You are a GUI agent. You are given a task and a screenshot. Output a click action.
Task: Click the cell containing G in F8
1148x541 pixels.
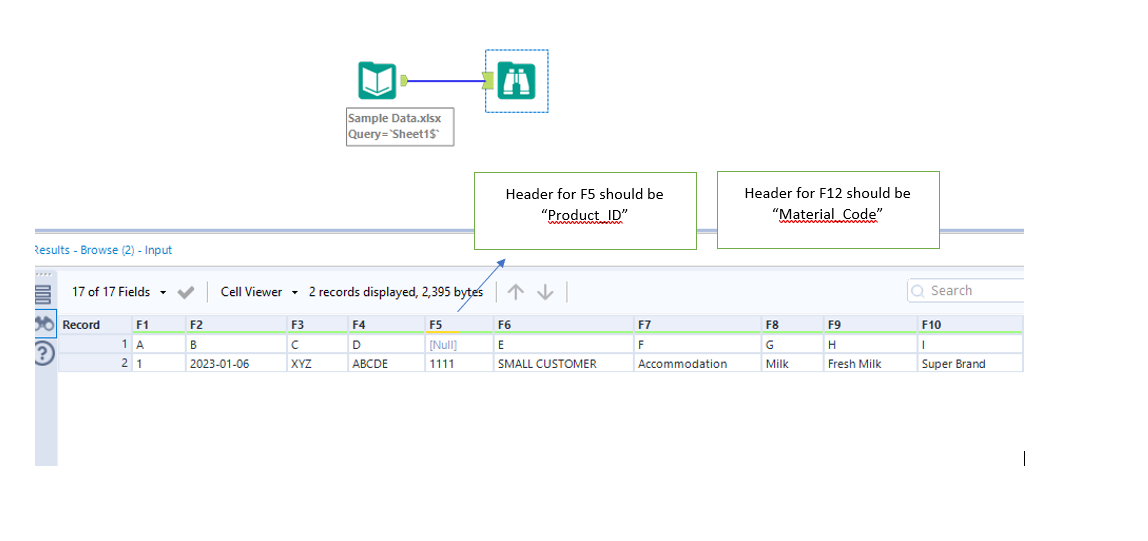[793, 344]
